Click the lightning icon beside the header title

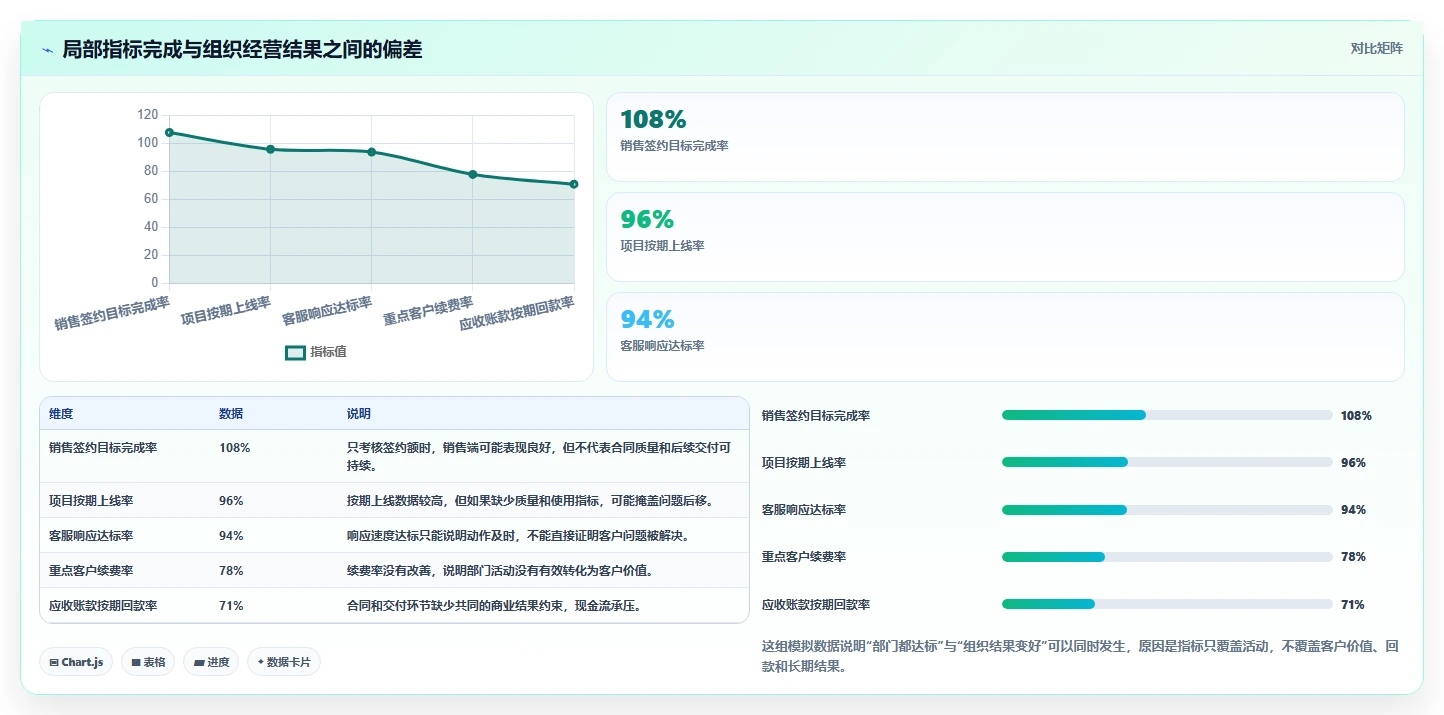click(48, 50)
